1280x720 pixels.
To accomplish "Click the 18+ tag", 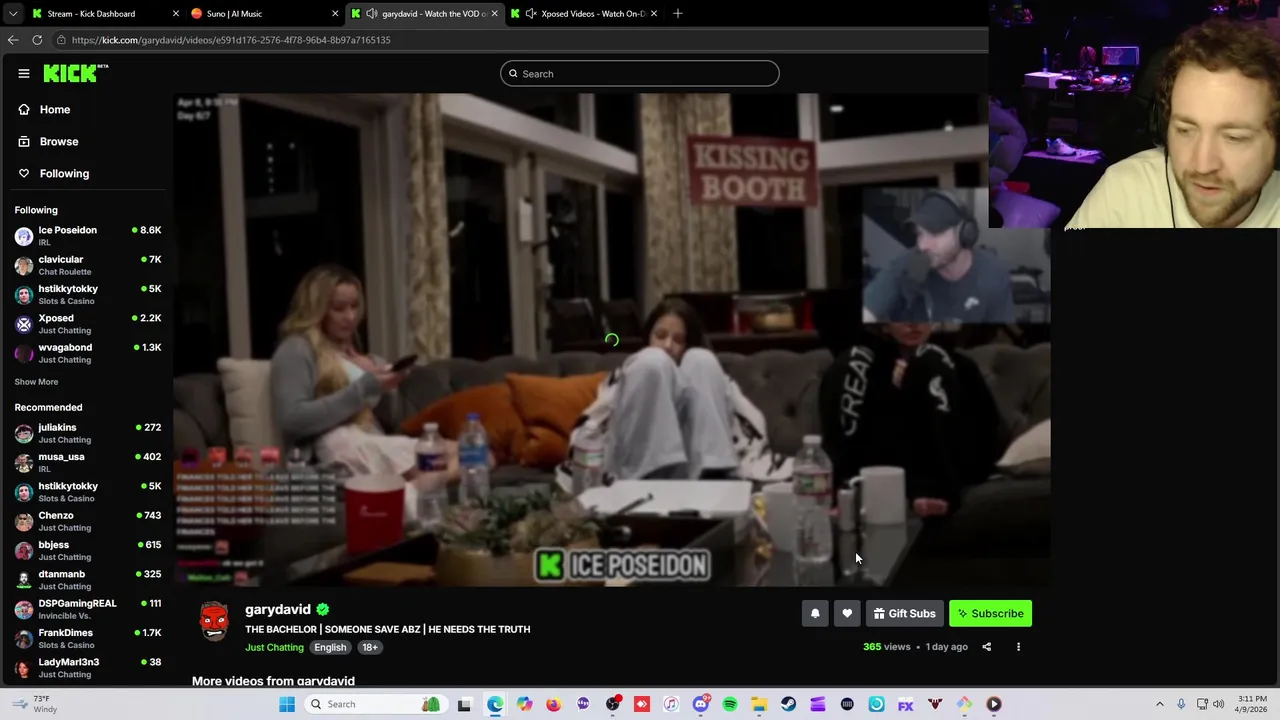I will (370, 647).
